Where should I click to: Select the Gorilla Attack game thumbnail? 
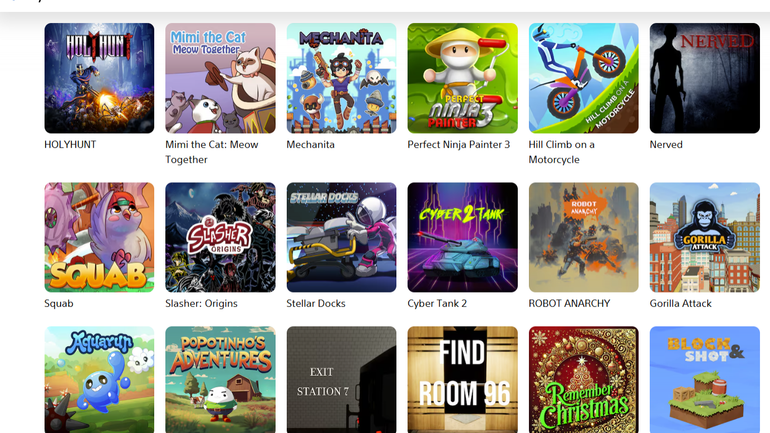[705, 238]
